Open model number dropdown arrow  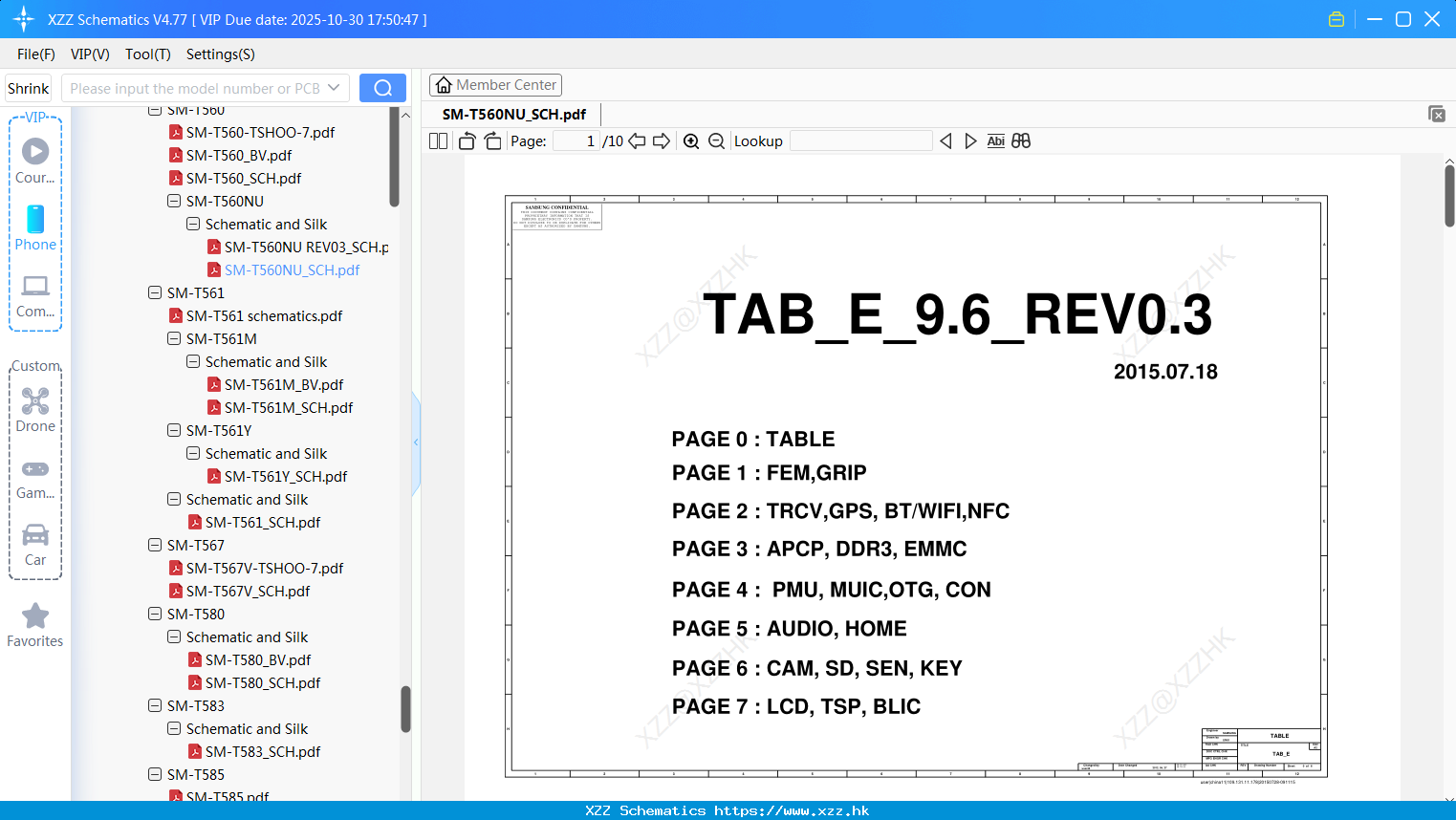[x=334, y=88]
